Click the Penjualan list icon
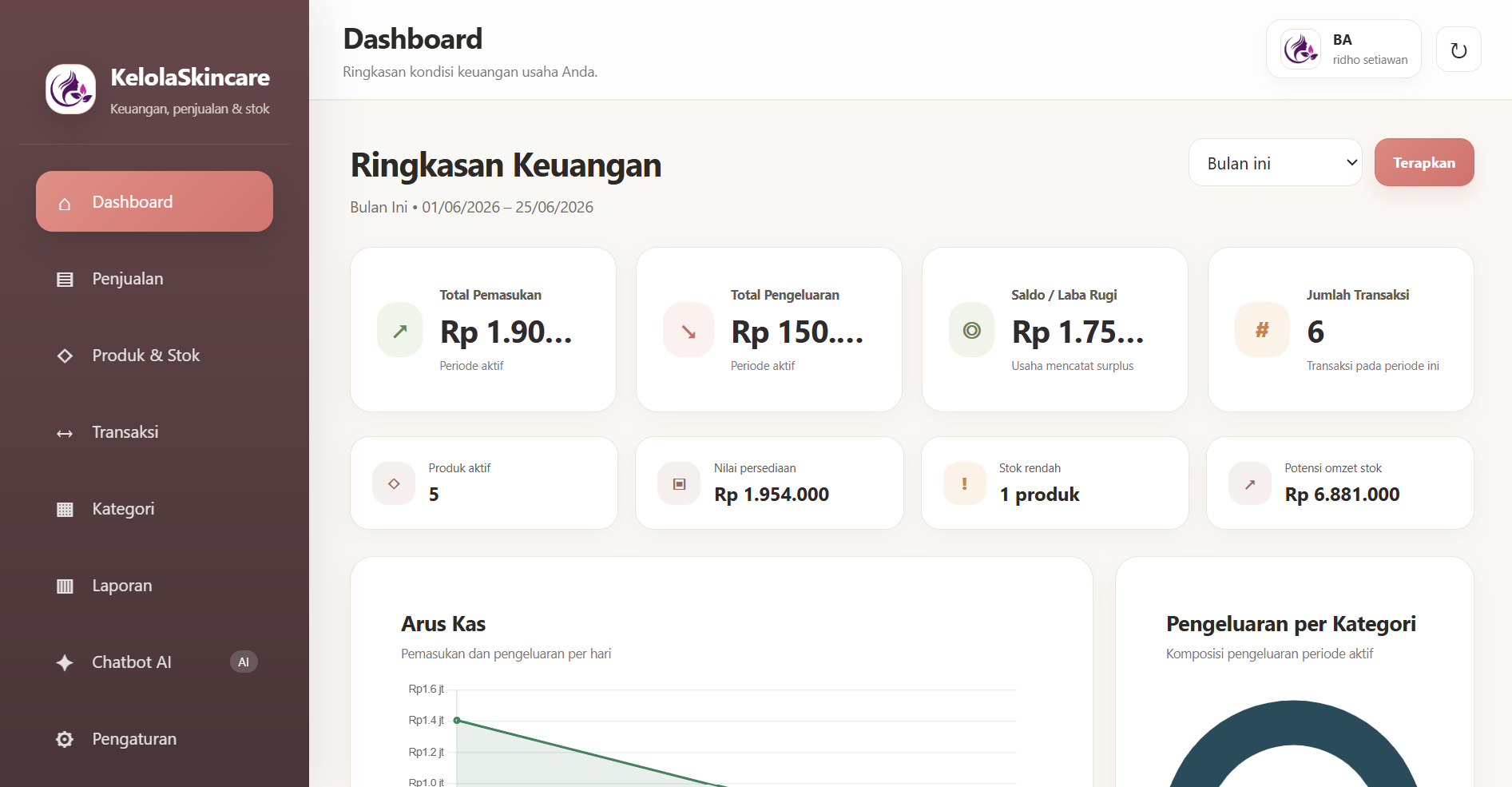This screenshot has width=1512, height=787. (x=65, y=280)
